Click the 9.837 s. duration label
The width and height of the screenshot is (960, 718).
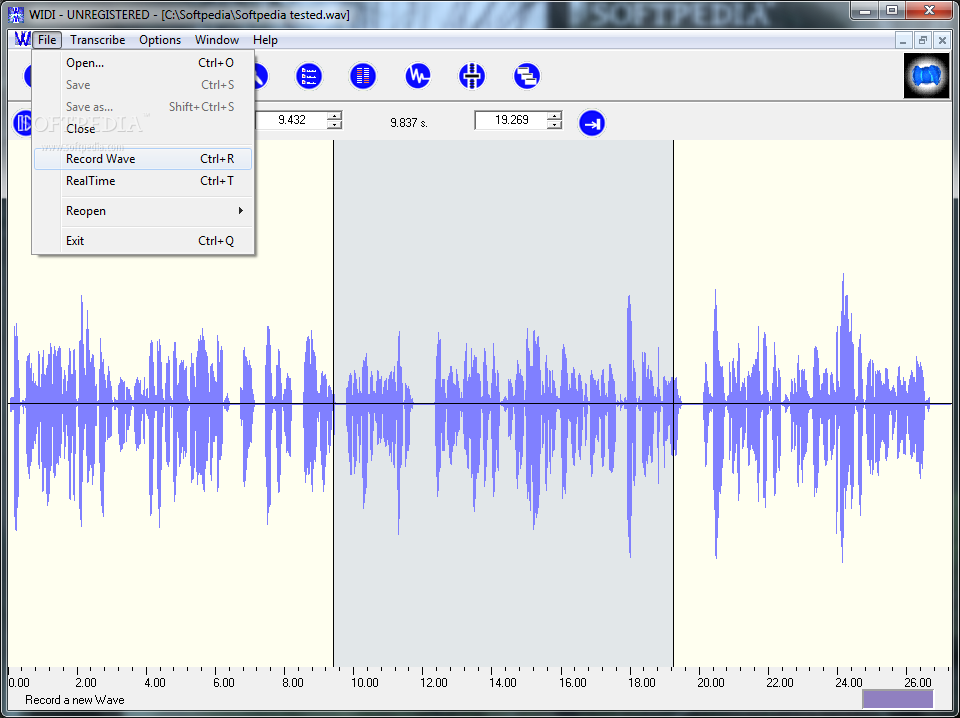coord(409,123)
